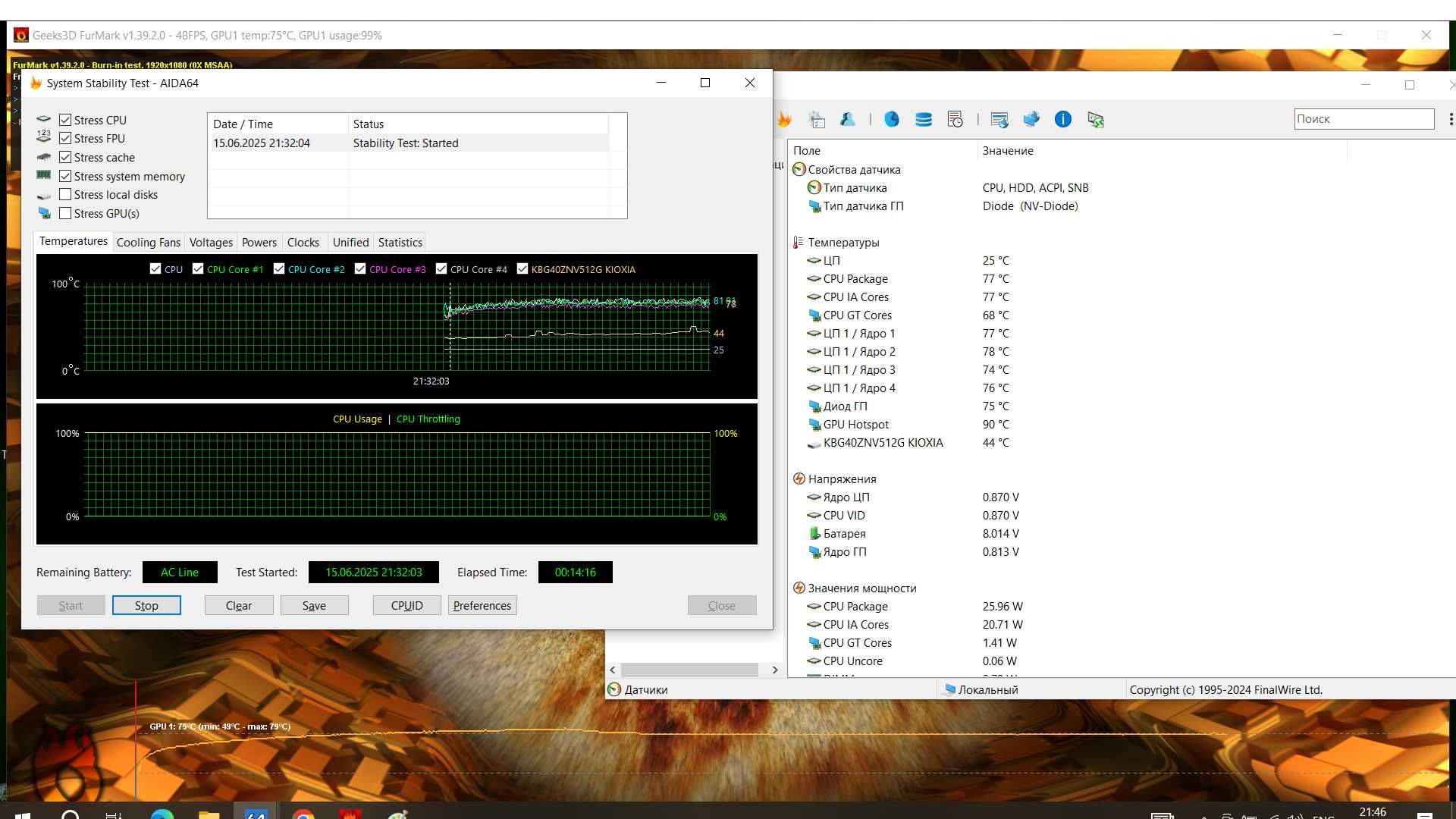Click the Поле column header

pyautogui.click(x=883, y=150)
